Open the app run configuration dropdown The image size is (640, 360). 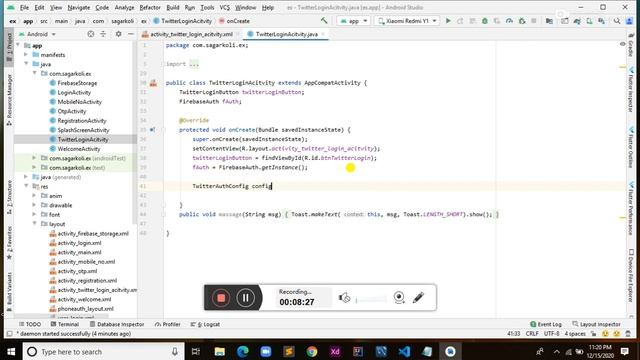353,21
